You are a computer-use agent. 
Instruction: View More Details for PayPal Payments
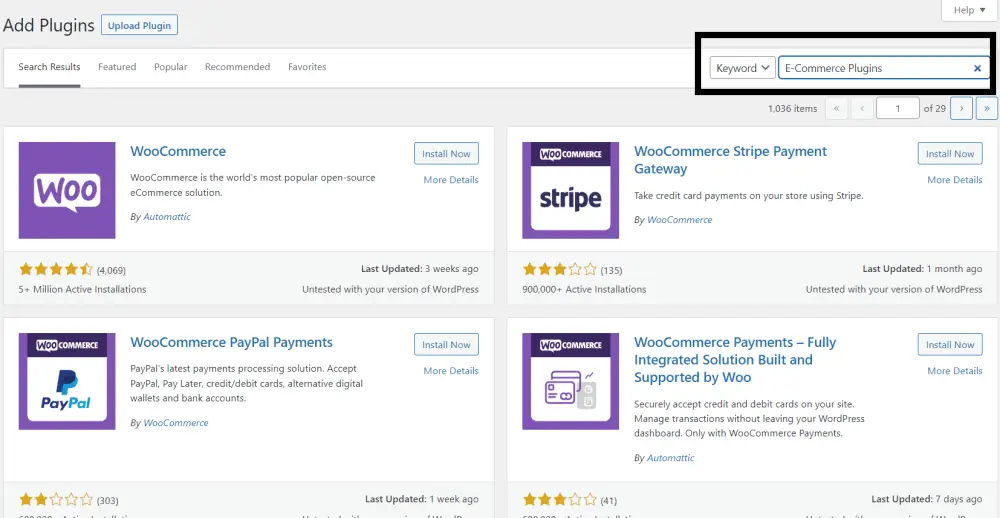pos(451,371)
